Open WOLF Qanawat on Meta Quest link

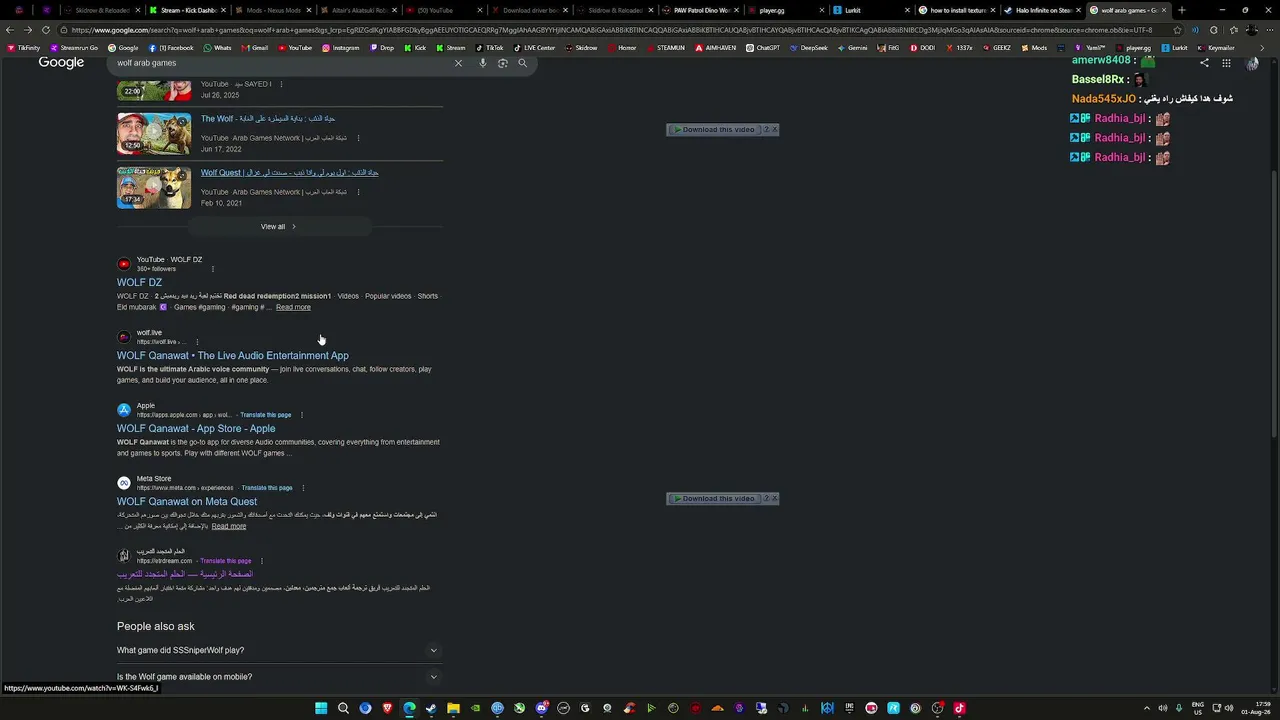187,502
